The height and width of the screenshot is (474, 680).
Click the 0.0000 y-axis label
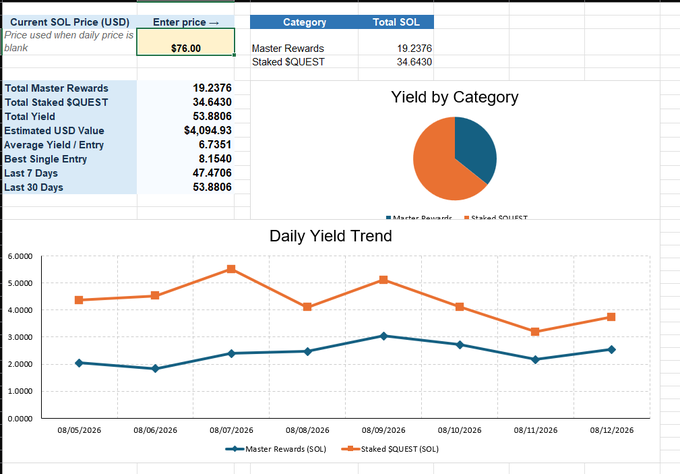point(20,419)
